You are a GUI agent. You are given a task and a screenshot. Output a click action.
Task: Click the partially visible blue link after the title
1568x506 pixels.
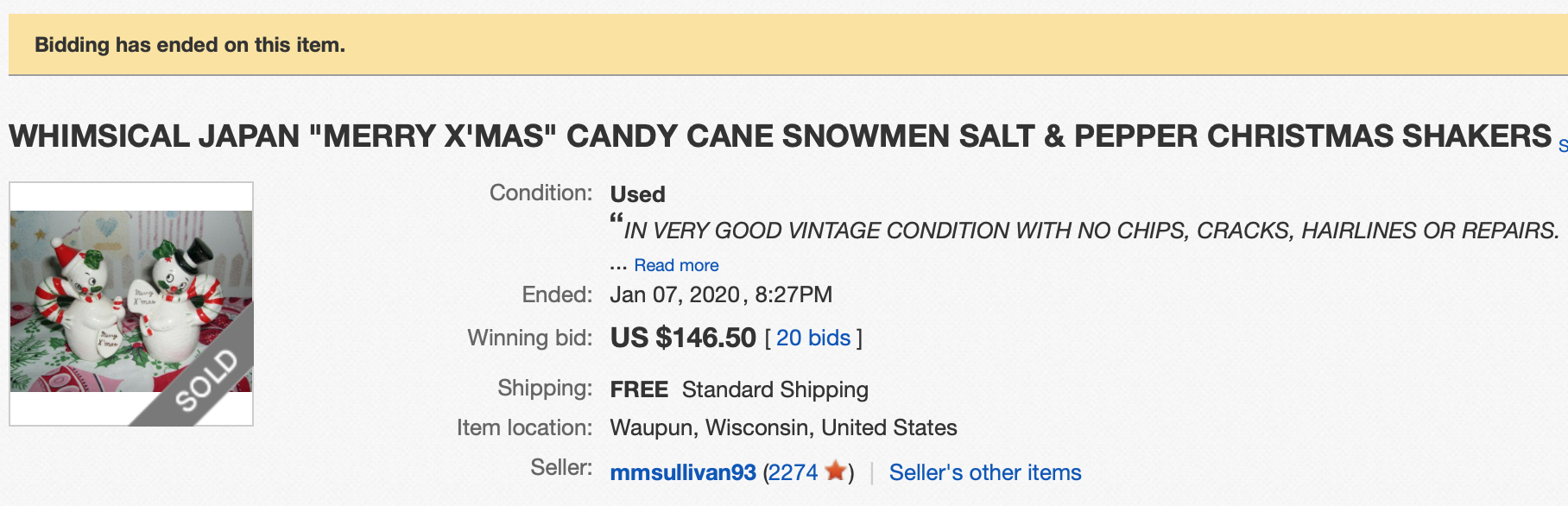(1563, 146)
